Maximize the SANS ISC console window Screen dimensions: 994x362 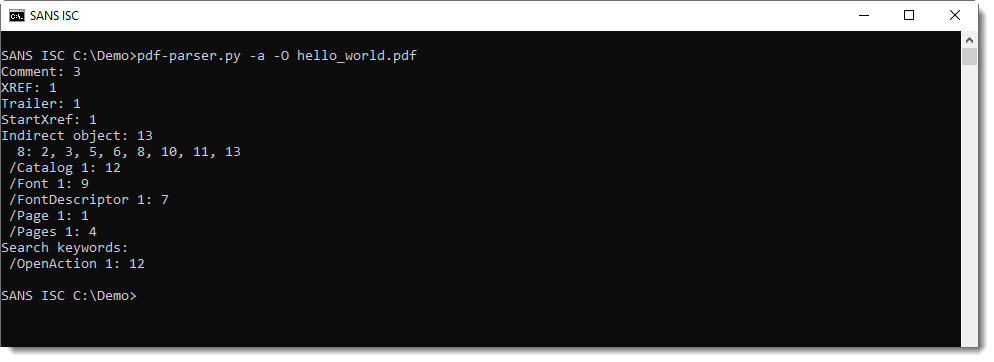908,16
